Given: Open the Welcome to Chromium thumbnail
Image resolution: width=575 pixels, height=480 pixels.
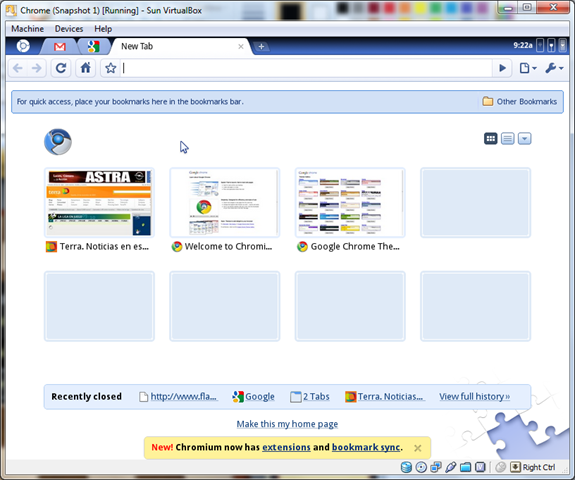Looking at the screenshot, I should (x=225, y=203).
